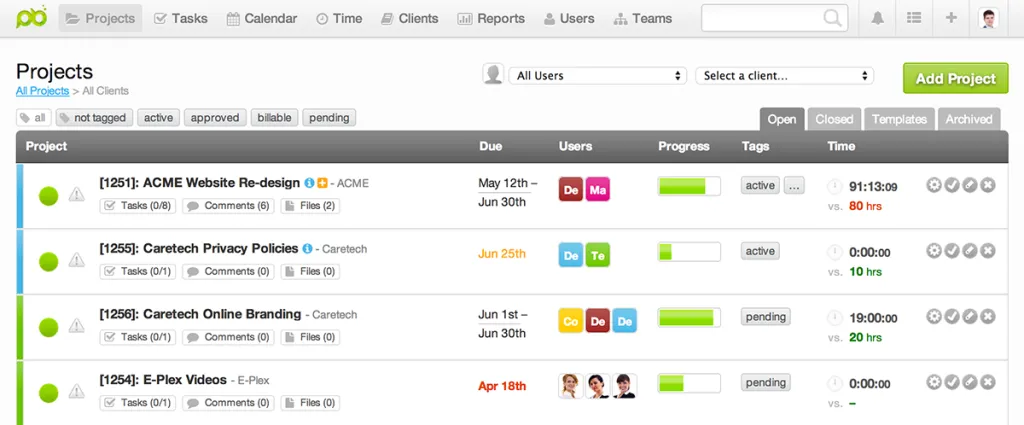Toggle the 'billable' tag filter

coord(274,118)
